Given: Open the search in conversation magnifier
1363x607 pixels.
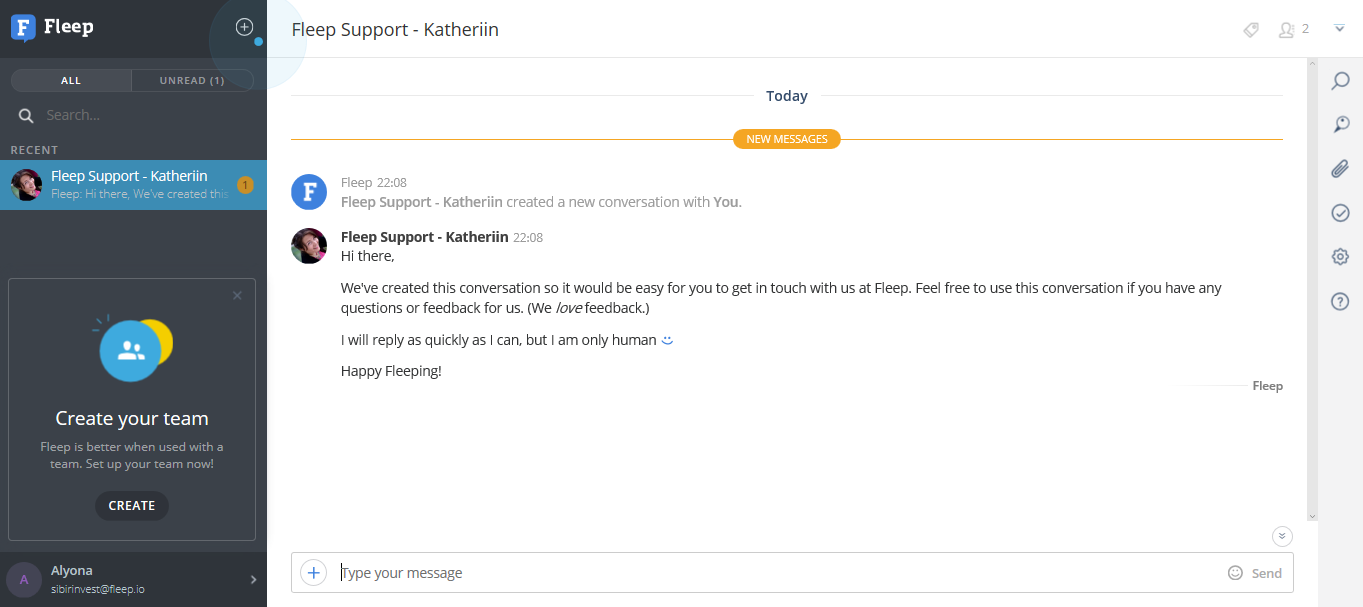Looking at the screenshot, I should pyautogui.click(x=1340, y=81).
